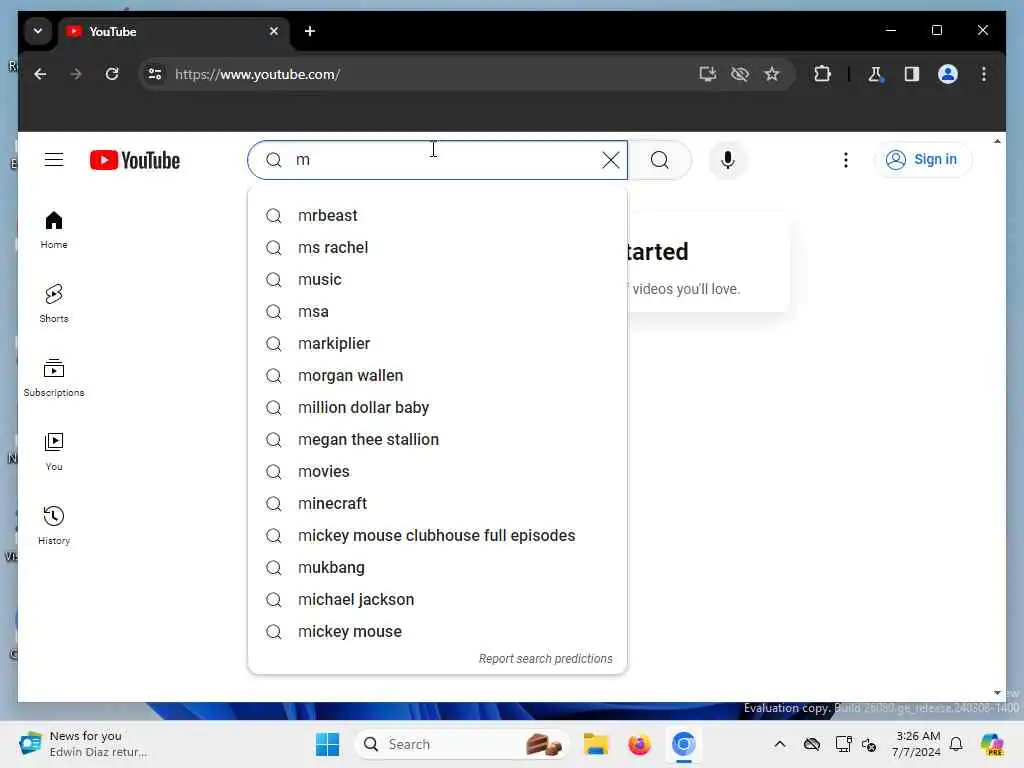Go back with the browser back arrow

[x=40, y=74]
